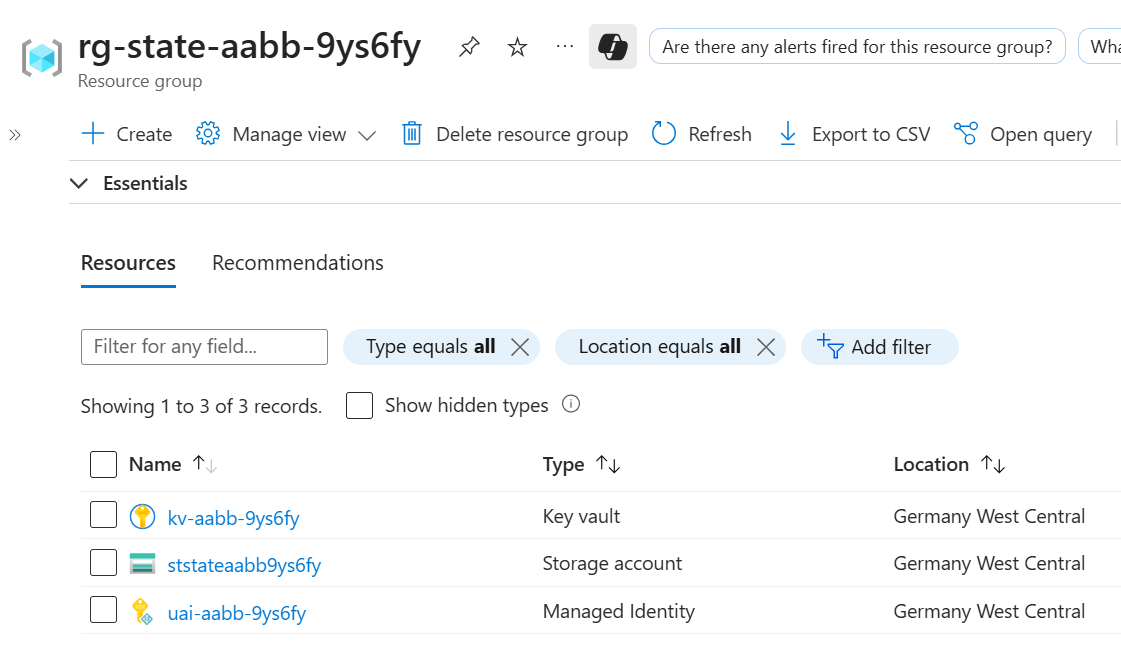Enable Show hidden types
The width and height of the screenshot is (1121, 651).
pos(359,405)
